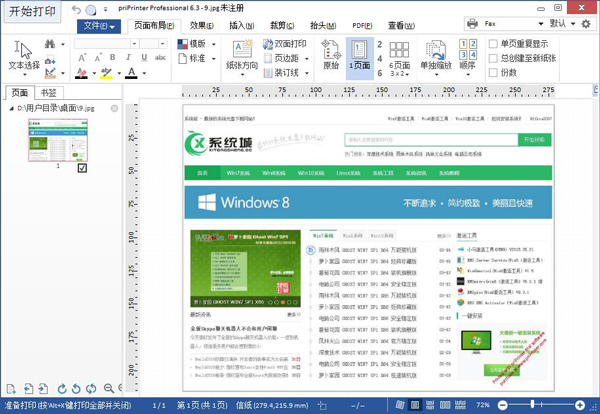Toggle the page 1 thumbnail checkbox

point(82,168)
